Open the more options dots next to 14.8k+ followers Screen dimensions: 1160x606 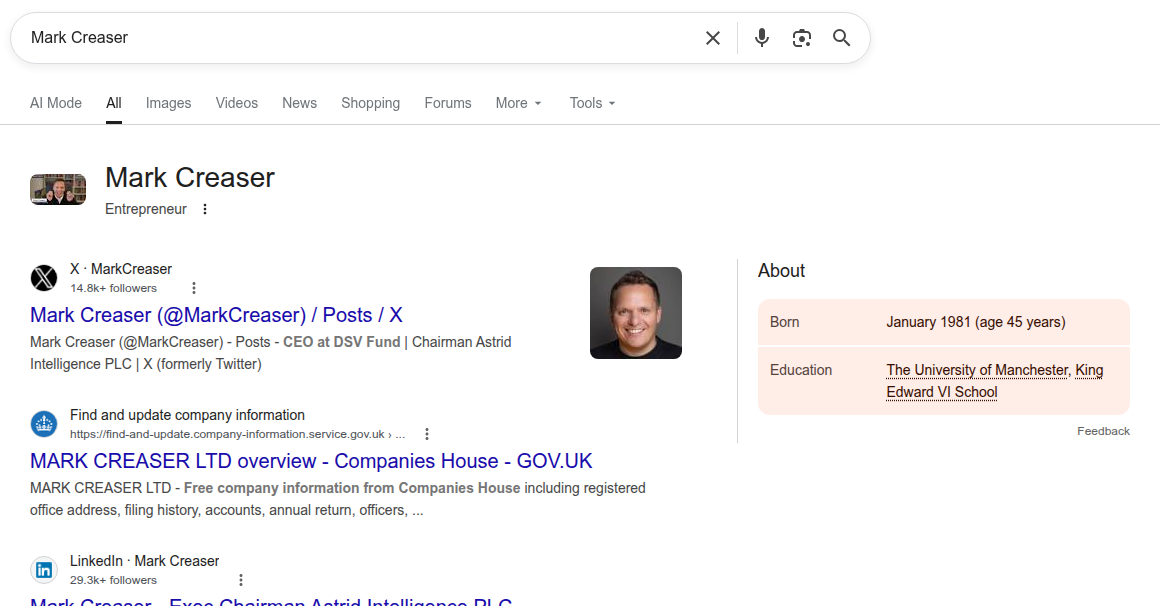tap(194, 288)
